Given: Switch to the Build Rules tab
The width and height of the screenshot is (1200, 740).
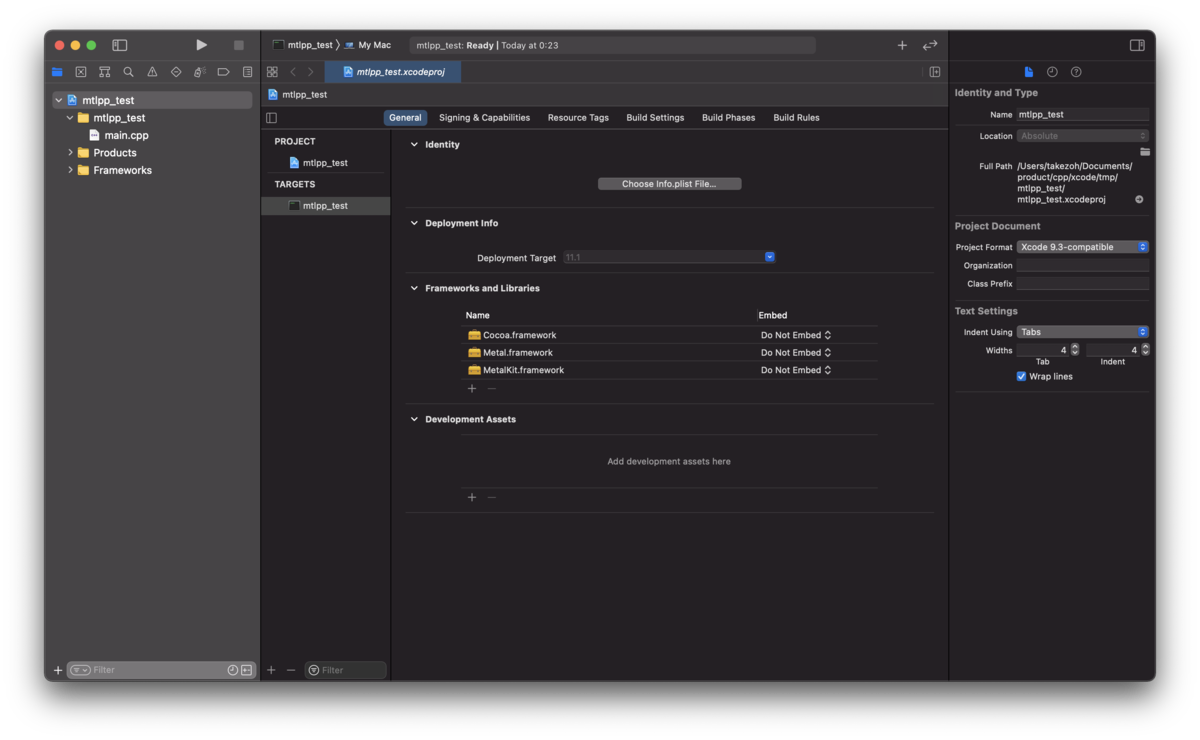Looking at the screenshot, I should coord(796,118).
